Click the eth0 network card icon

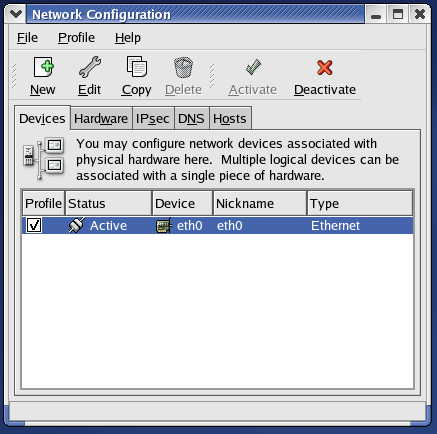pos(164,226)
